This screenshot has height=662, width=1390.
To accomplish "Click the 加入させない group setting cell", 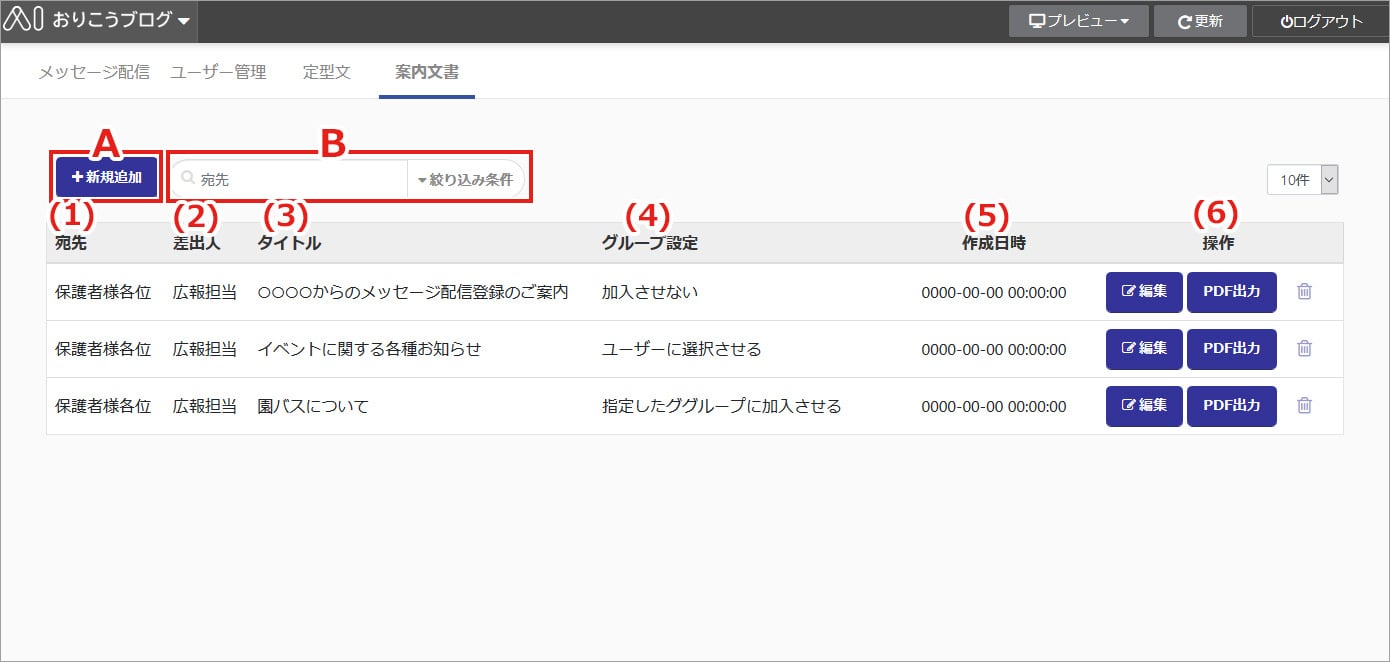I will click(x=650, y=292).
